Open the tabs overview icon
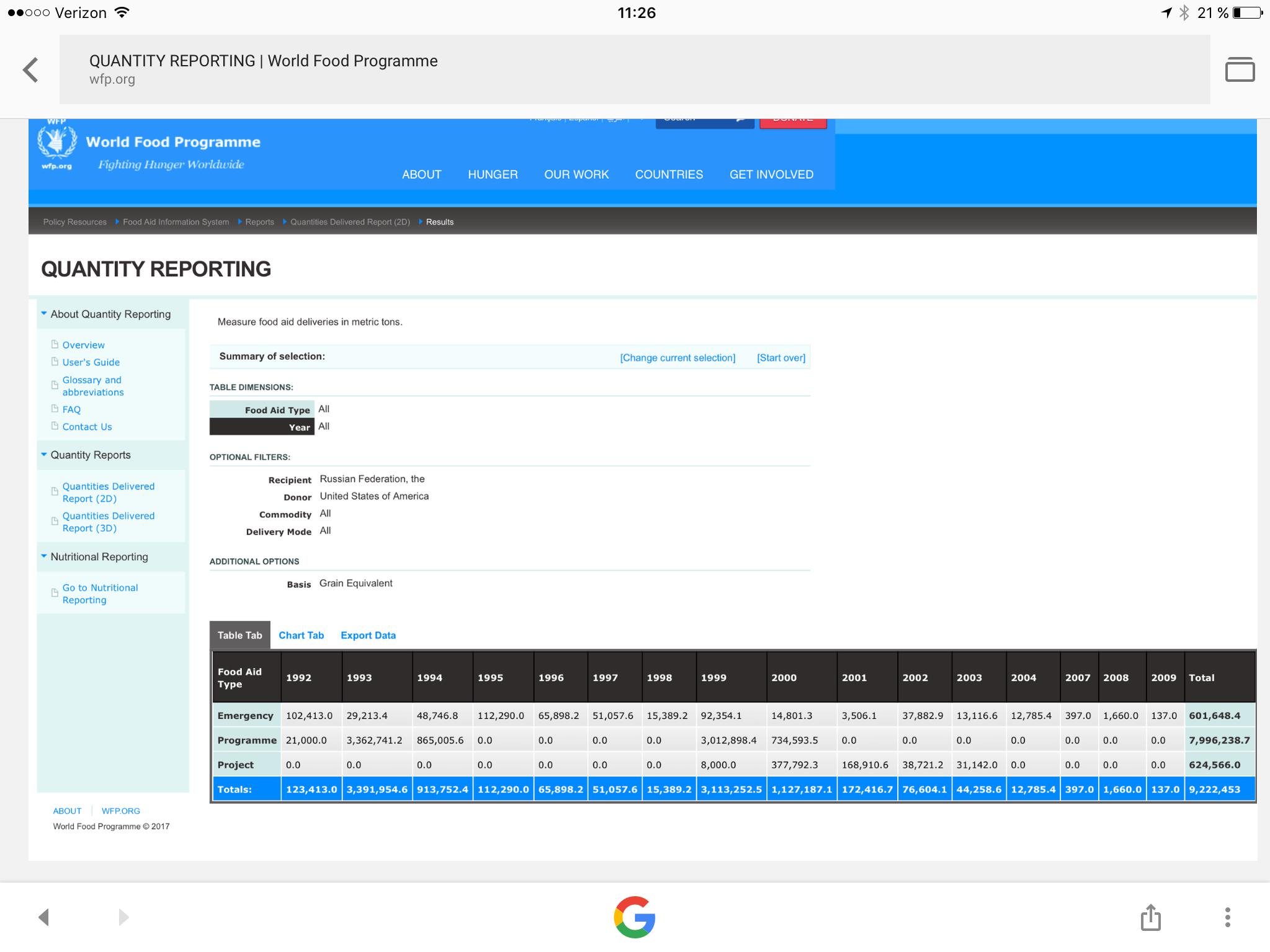 (1239, 69)
